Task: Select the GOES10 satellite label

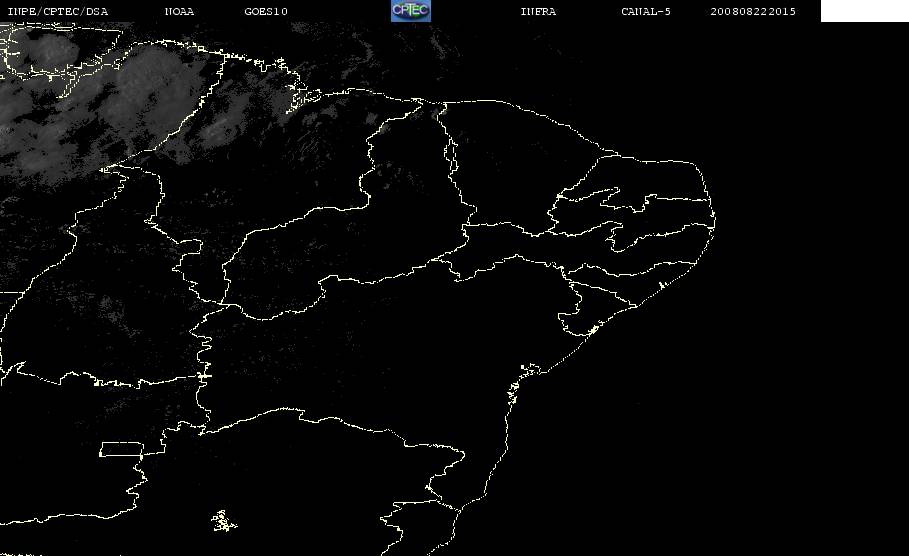Action: (266, 12)
